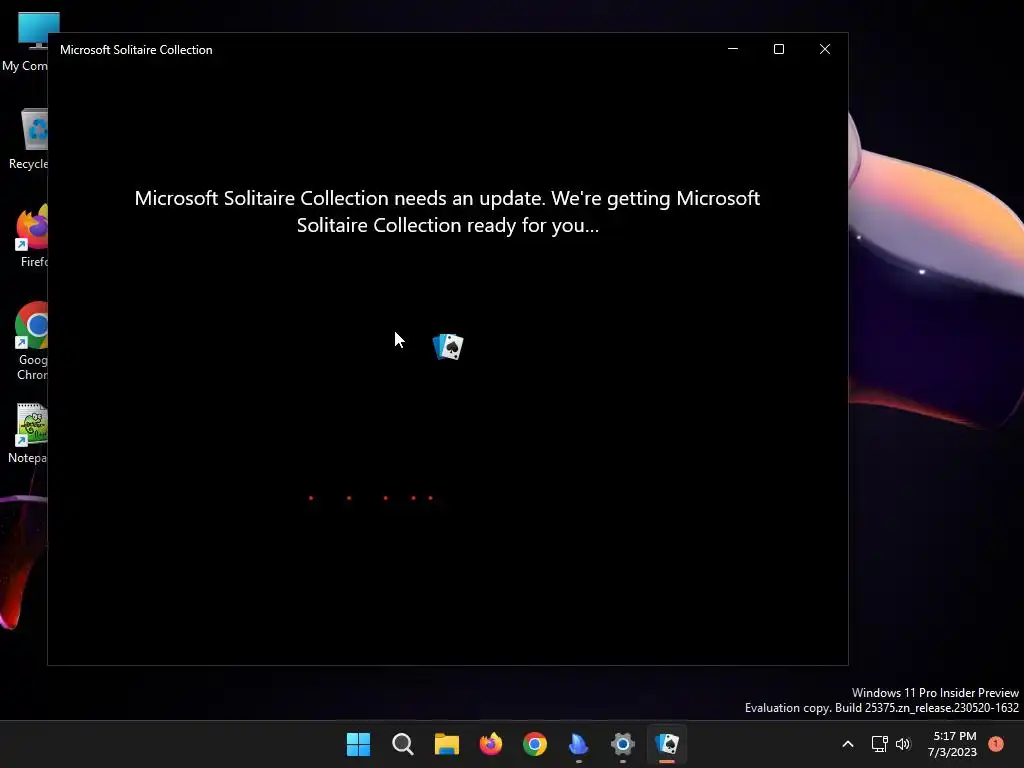Select Firefox desktop shortcut

[31, 236]
